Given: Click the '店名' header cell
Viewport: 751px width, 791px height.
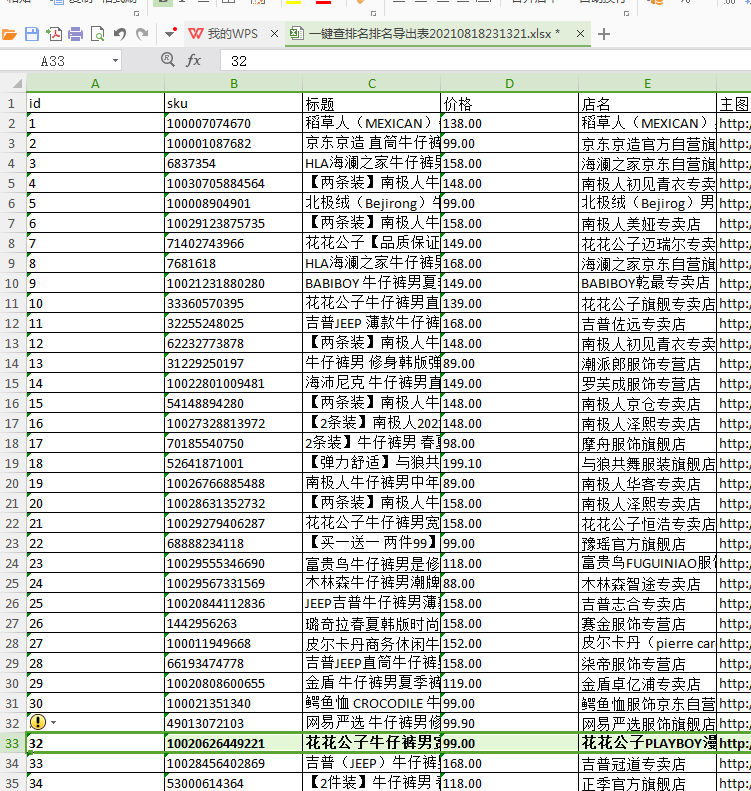Looking at the screenshot, I should (x=647, y=103).
